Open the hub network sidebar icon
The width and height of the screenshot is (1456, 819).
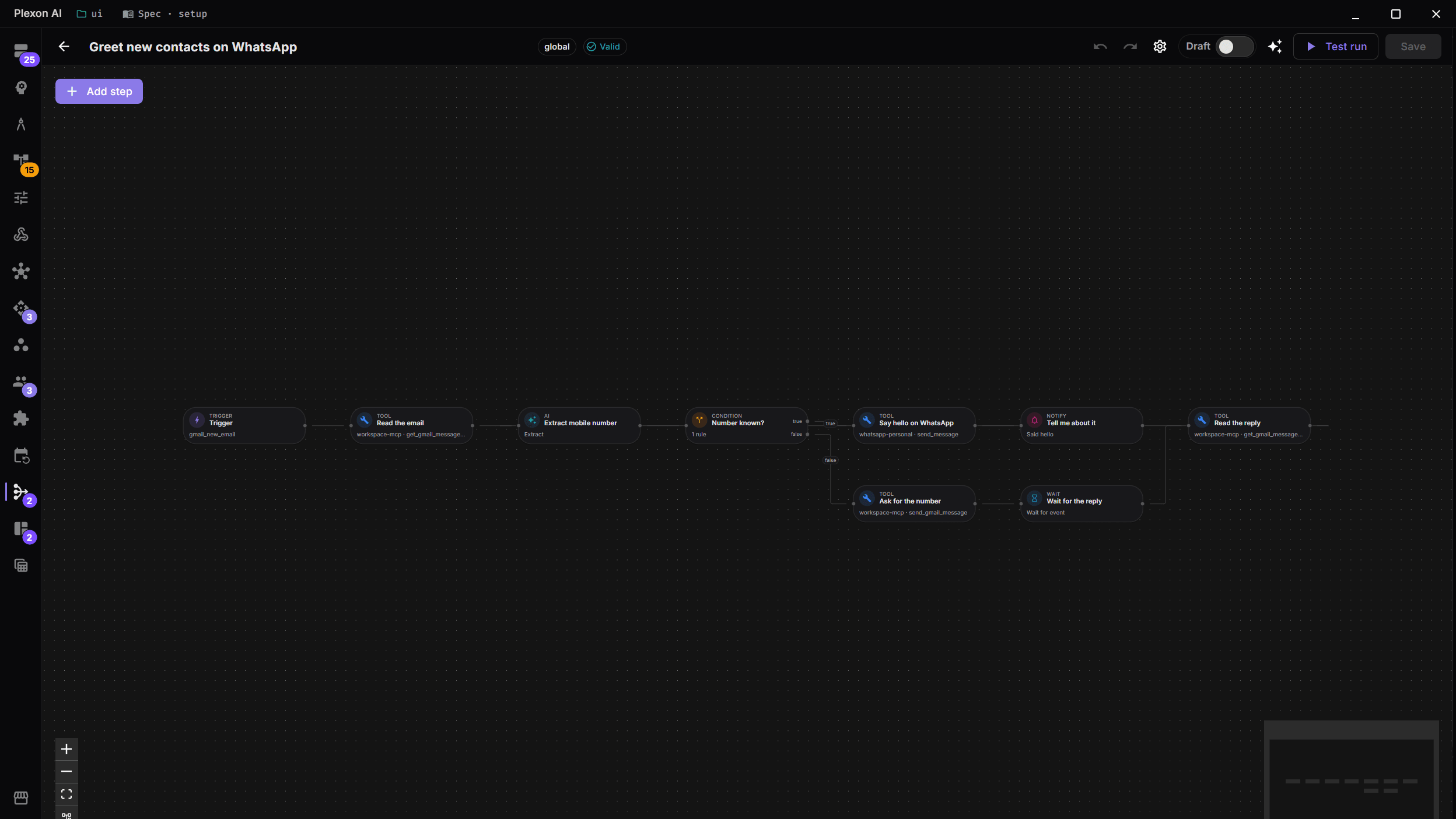click(21, 271)
